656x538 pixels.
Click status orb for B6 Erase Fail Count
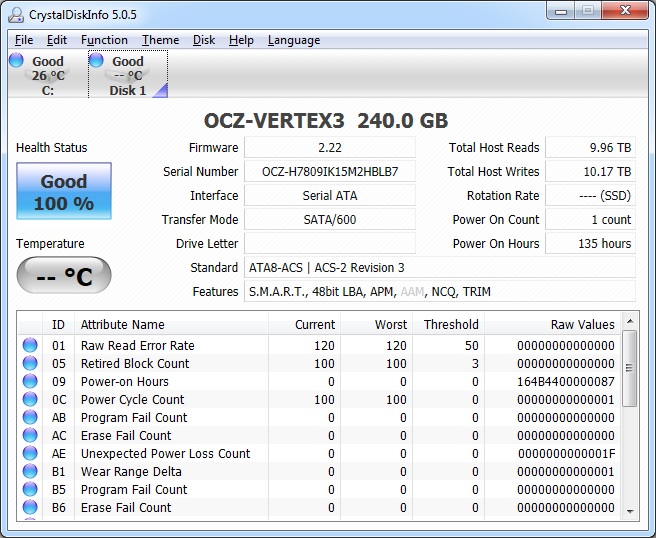tap(30, 507)
